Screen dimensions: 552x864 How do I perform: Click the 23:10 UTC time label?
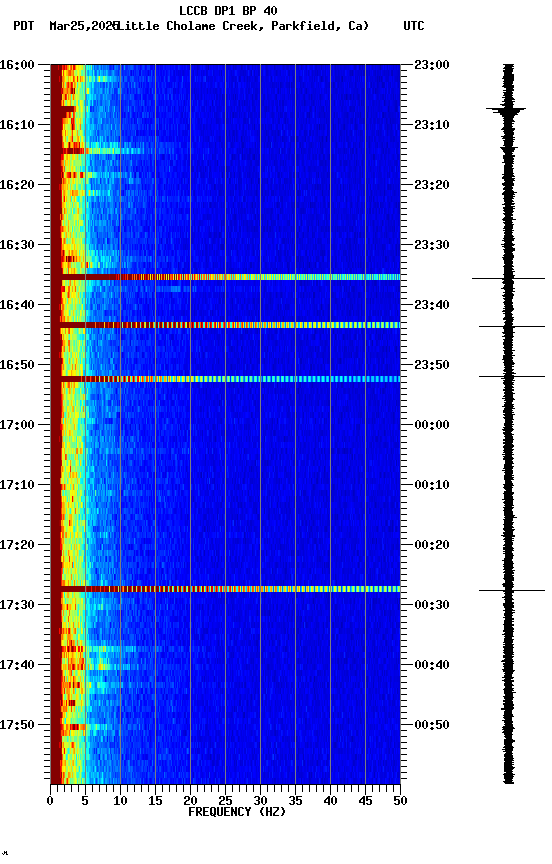point(432,125)
